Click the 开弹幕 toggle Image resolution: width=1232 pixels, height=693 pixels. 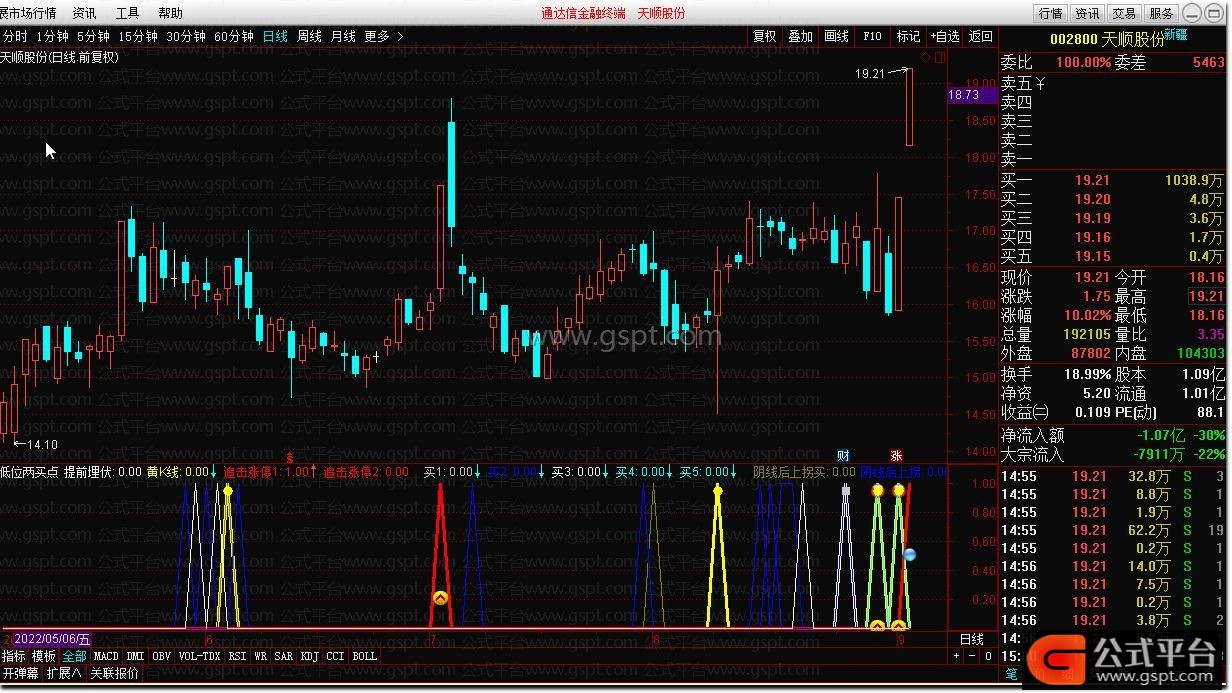(21, 674)
